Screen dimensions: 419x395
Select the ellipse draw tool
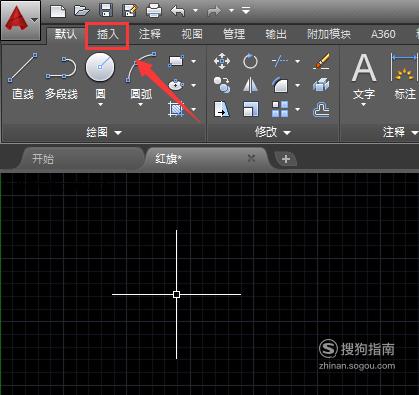pyautogui.click(x=176, y=85)
